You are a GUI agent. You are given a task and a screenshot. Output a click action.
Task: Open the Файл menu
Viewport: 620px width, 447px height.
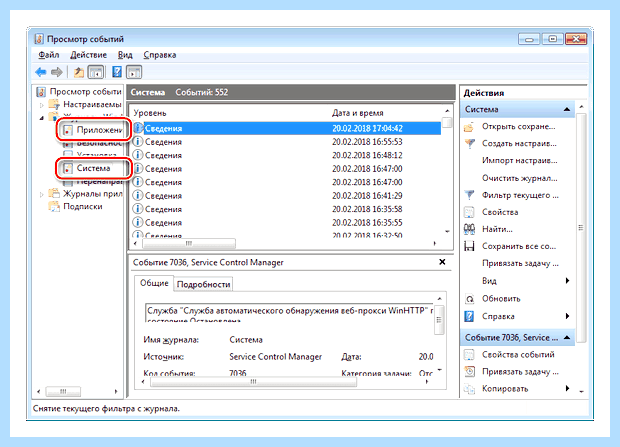[49, 55]
